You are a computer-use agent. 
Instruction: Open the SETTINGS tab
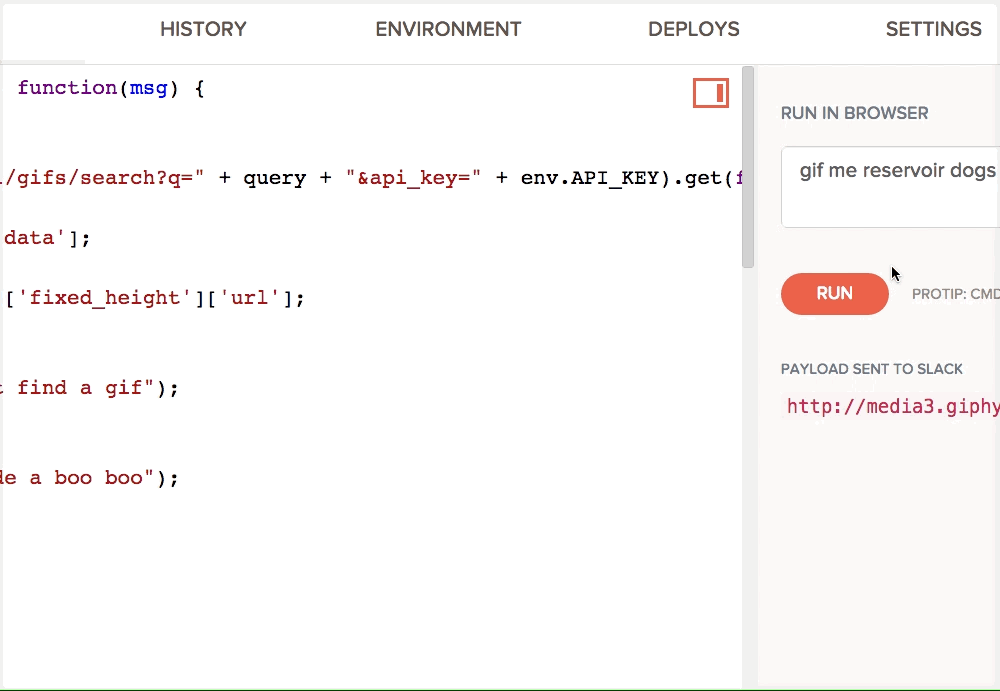[x=934, y=29]
